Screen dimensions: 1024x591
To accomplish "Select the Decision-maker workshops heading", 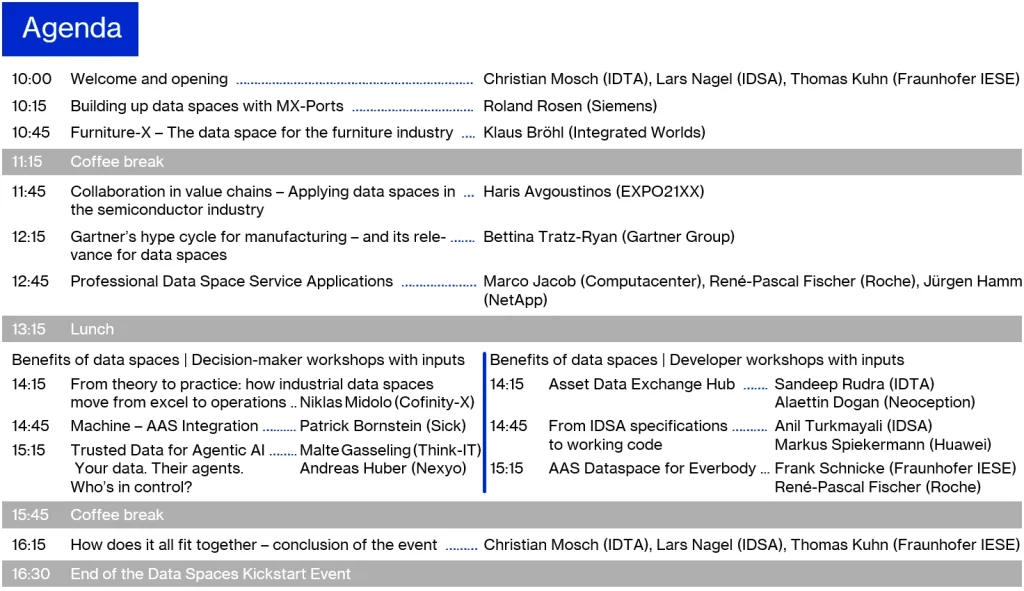I will click(238, 360).
